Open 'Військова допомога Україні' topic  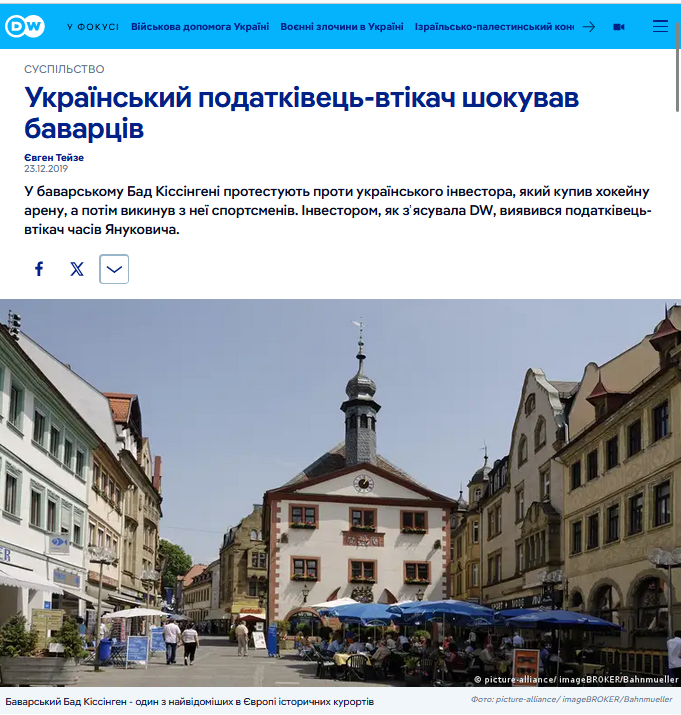coord(200,27)
